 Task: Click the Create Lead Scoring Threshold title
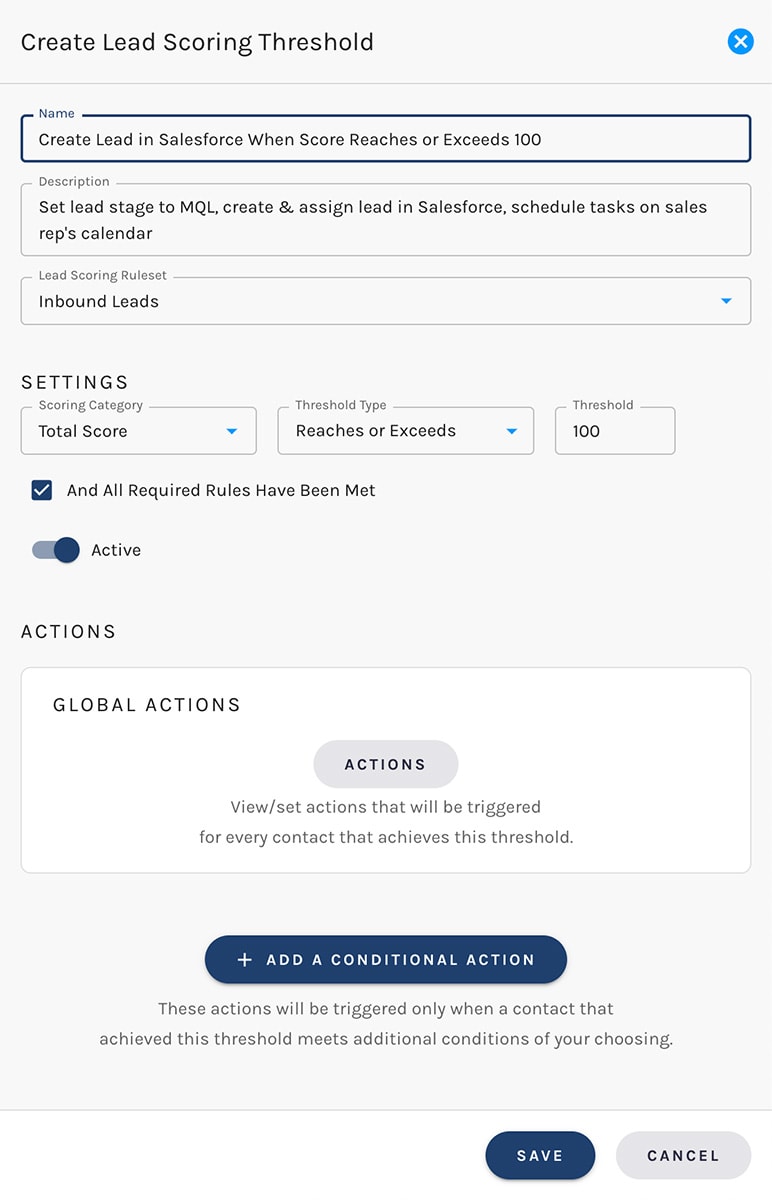tap(197, 42)
